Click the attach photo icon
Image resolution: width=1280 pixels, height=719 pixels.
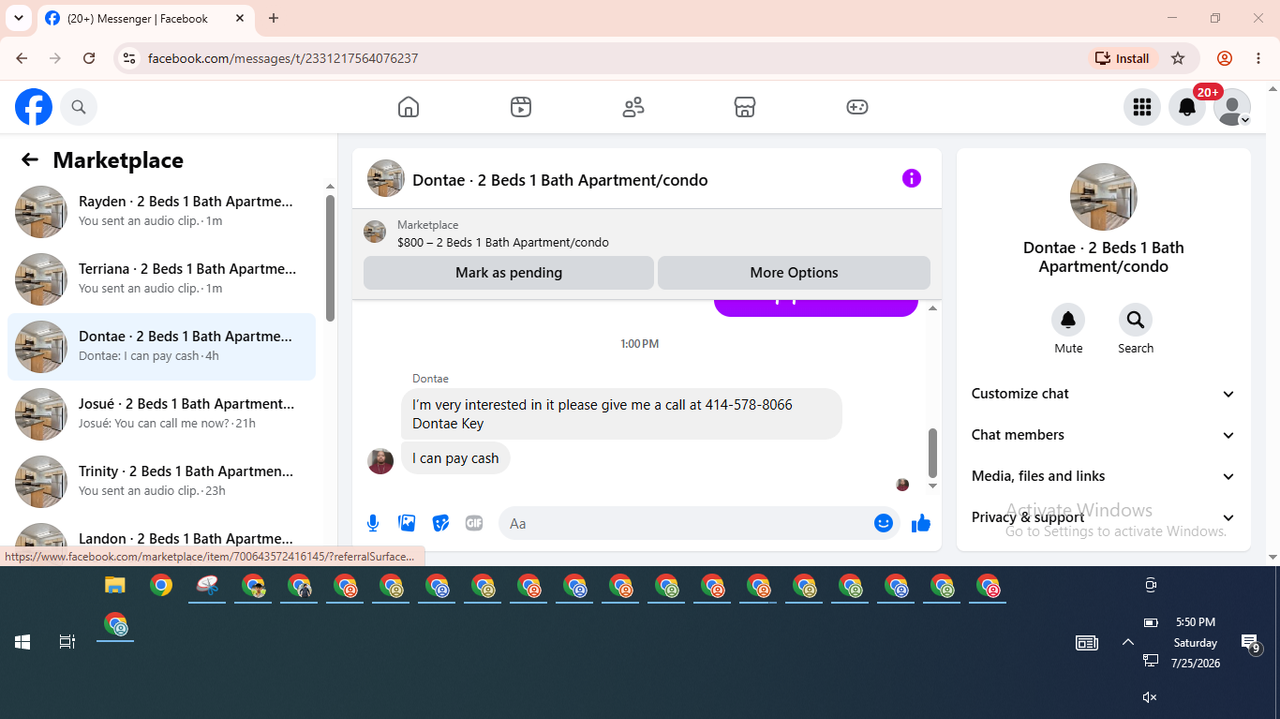click(407, 523)
